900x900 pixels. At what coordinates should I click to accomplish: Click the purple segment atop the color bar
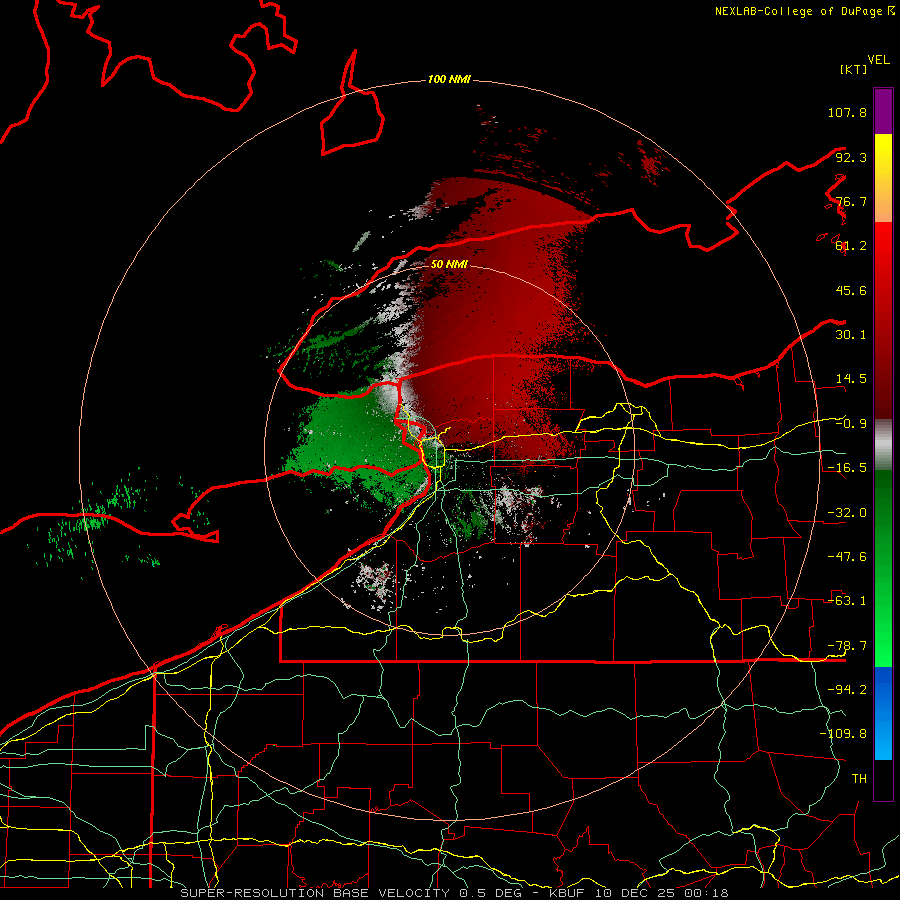click(x=883, y=111)
